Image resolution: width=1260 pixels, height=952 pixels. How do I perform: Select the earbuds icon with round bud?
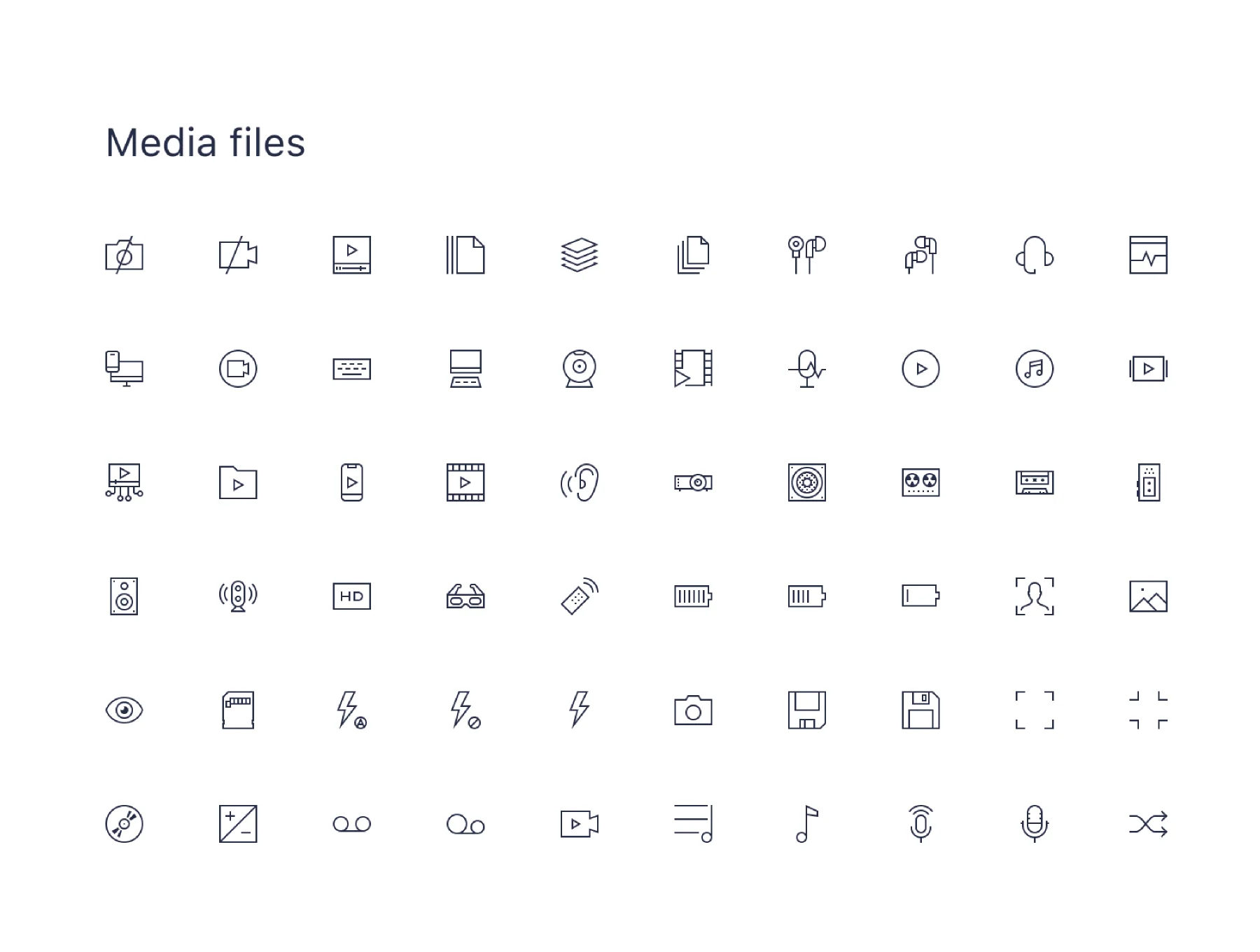point(807,255)
